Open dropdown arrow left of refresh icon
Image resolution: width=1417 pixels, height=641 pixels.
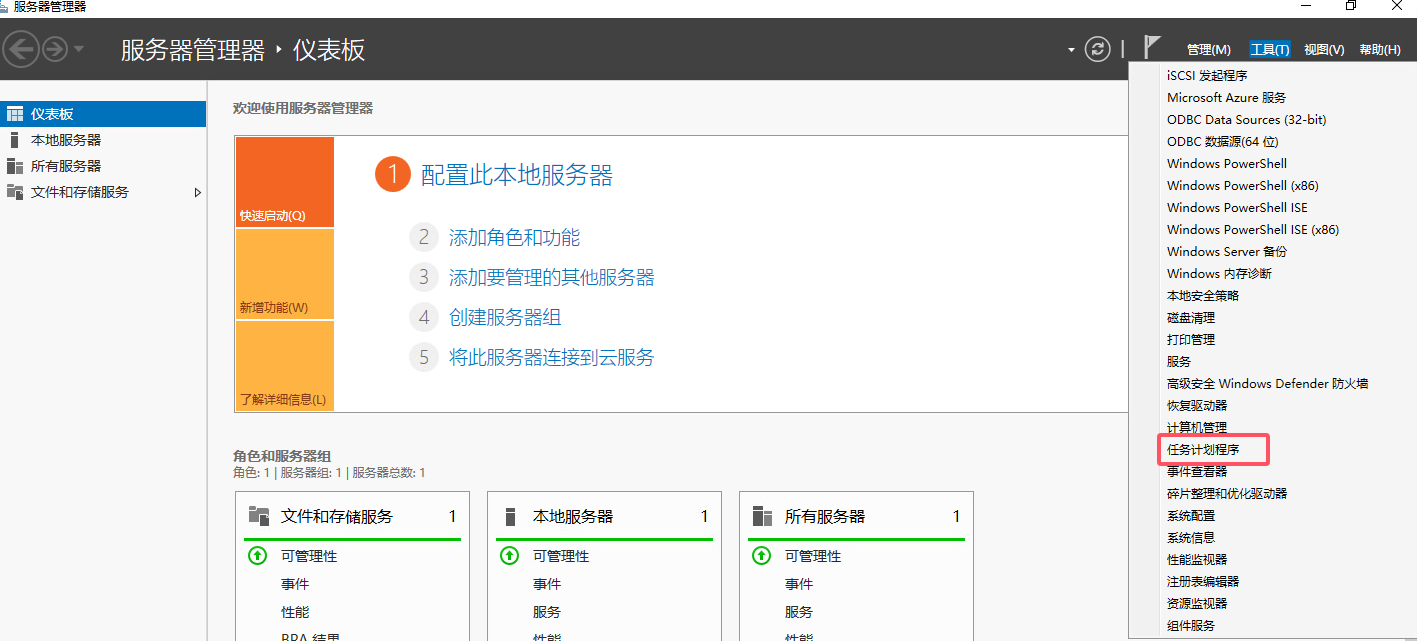click(1072, 50)
